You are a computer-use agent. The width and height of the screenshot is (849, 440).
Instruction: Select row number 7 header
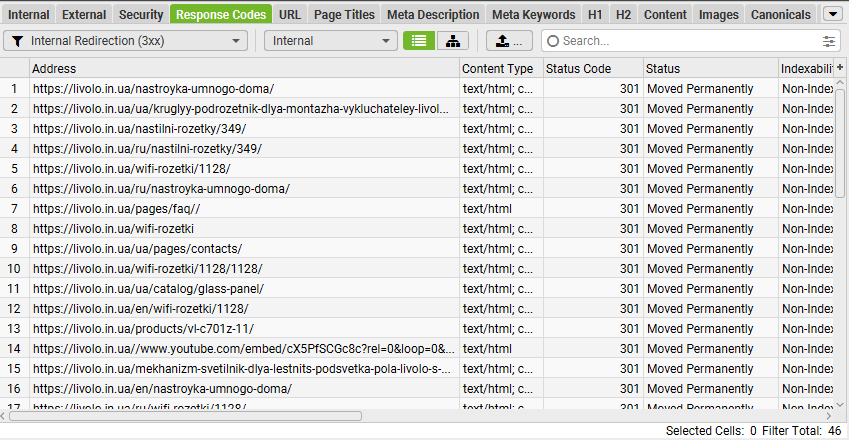[14, 209]
